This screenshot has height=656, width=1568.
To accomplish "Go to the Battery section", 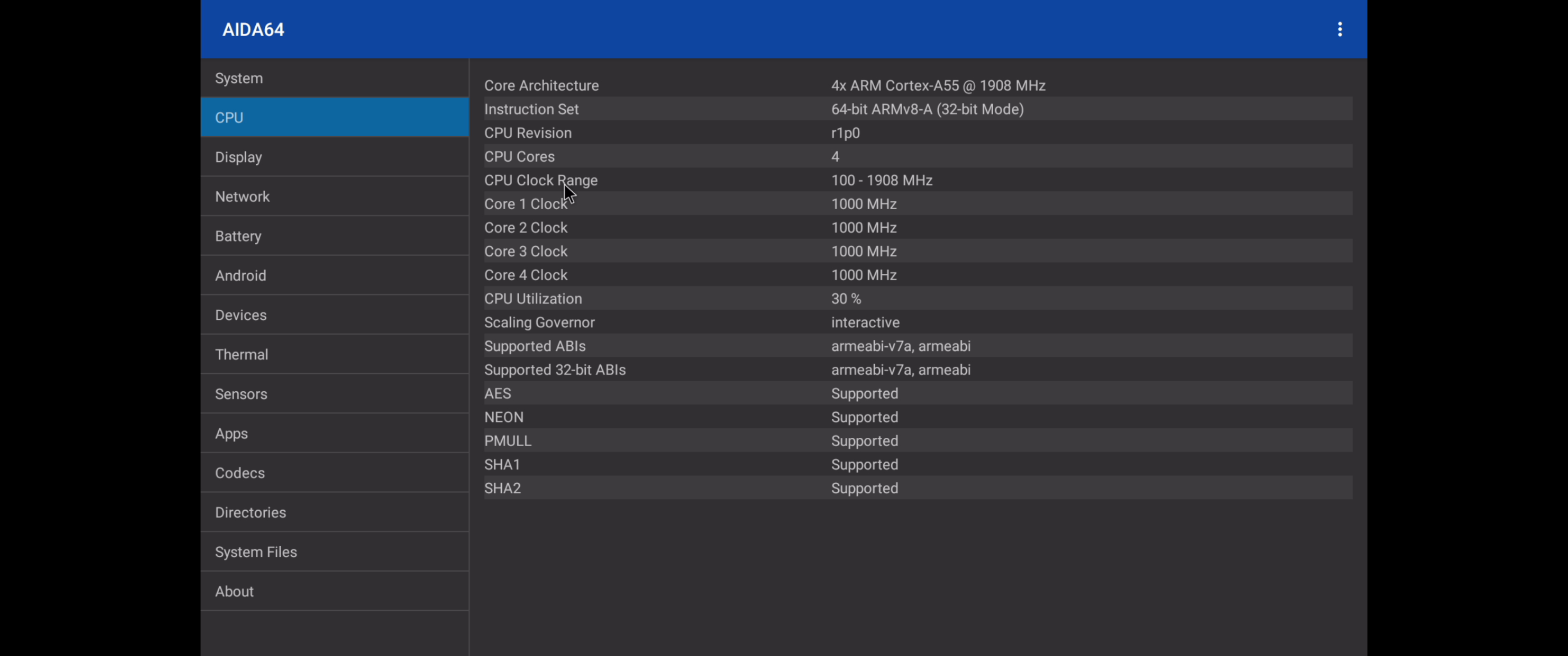I will [x=334, y=236].
